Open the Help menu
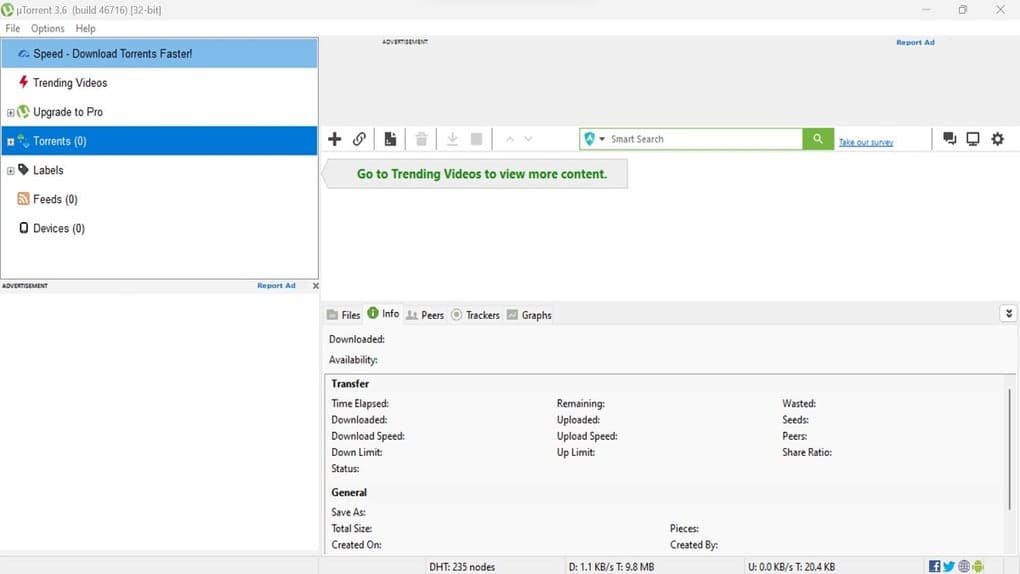 coord(85,29)
